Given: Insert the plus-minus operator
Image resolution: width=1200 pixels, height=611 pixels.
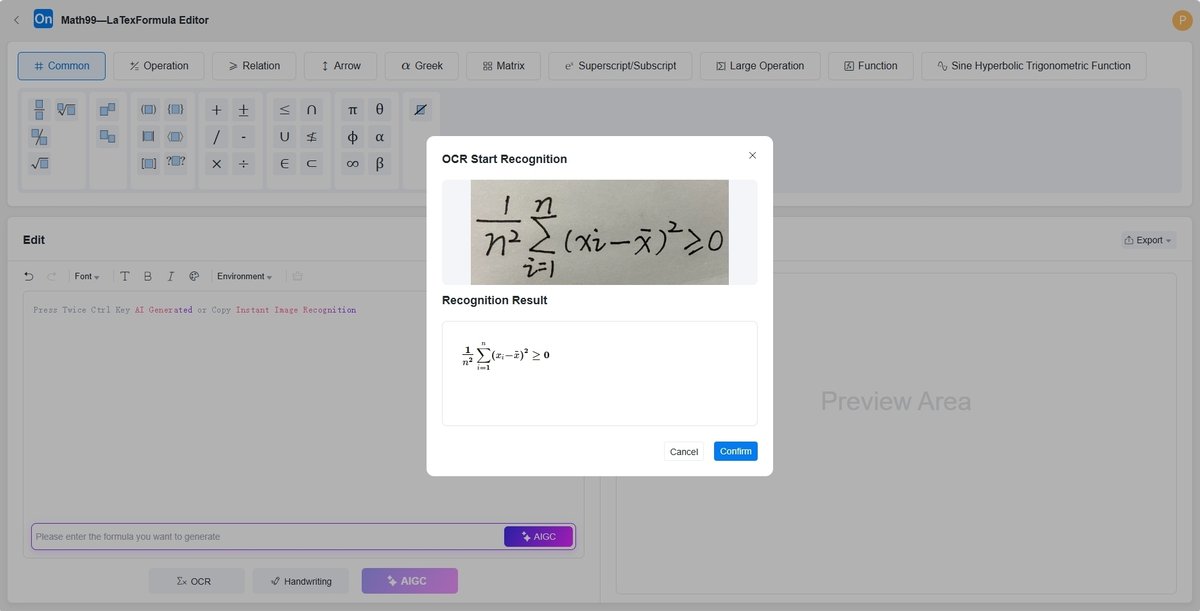Looking at the screenshot, I should point(243,109).
